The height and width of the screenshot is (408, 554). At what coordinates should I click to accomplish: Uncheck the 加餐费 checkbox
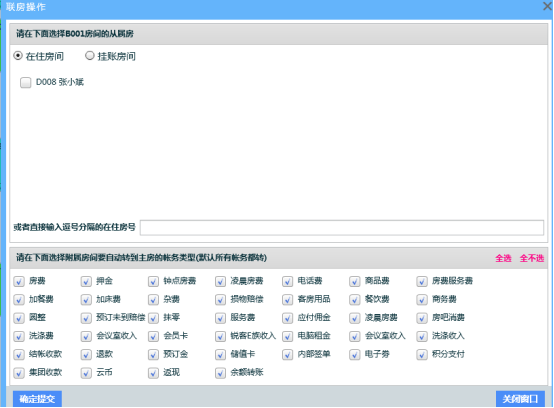click(19, 300)
